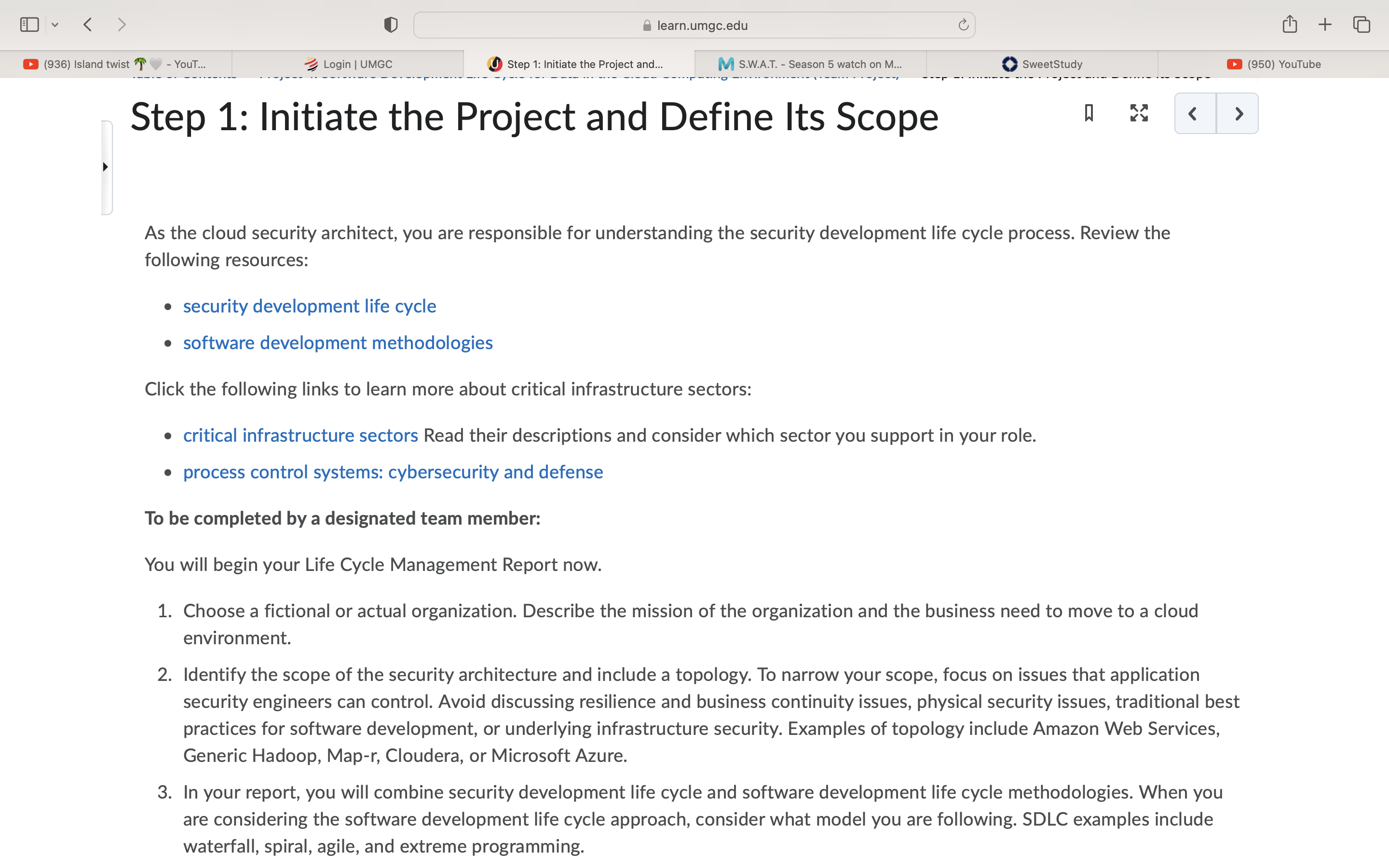
Task: Click the 'To be completed by a designated team member' text
Action: (342, 518)
